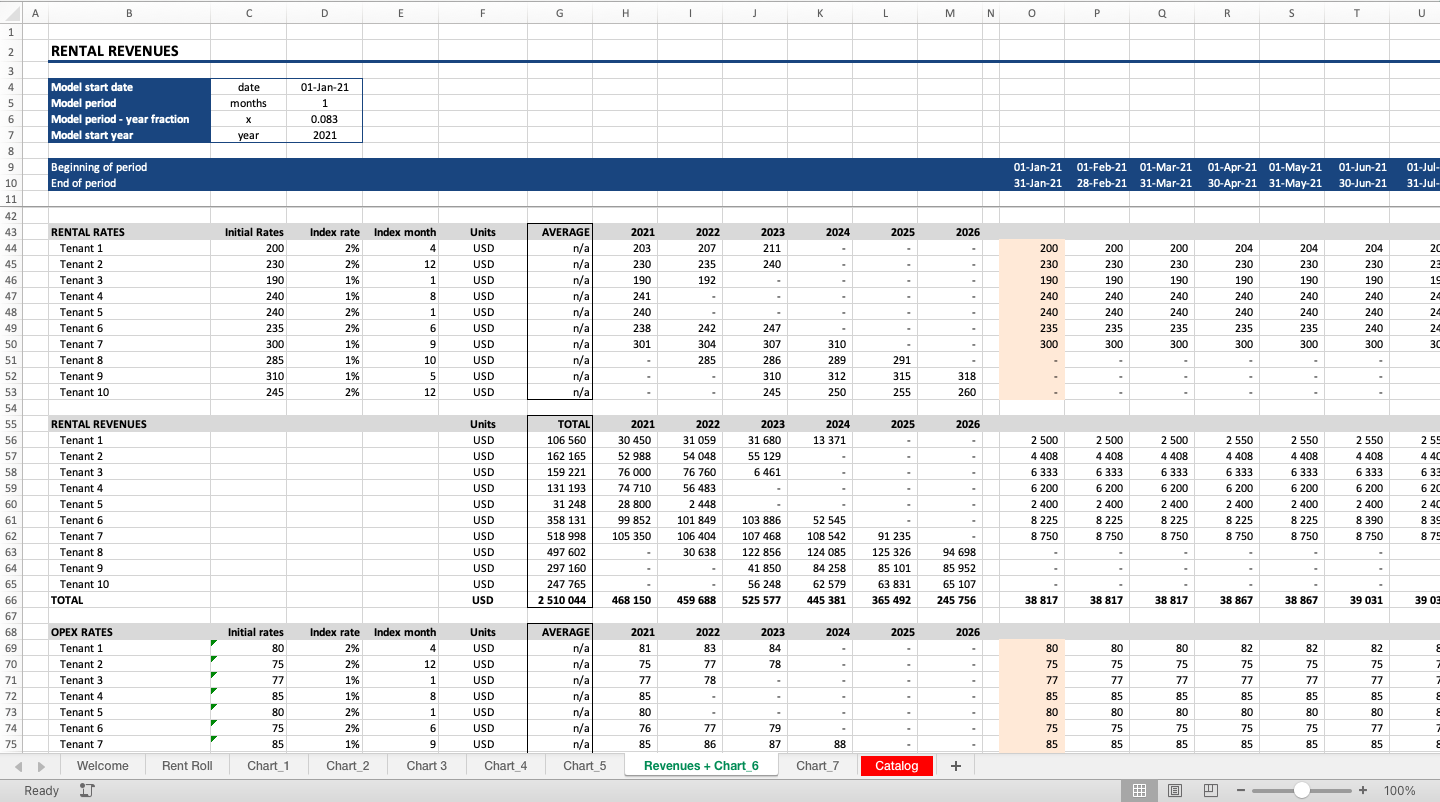Screen dimensions: 1440x802
Task: Click the Ready status indicator
Action: click(41, 790)
